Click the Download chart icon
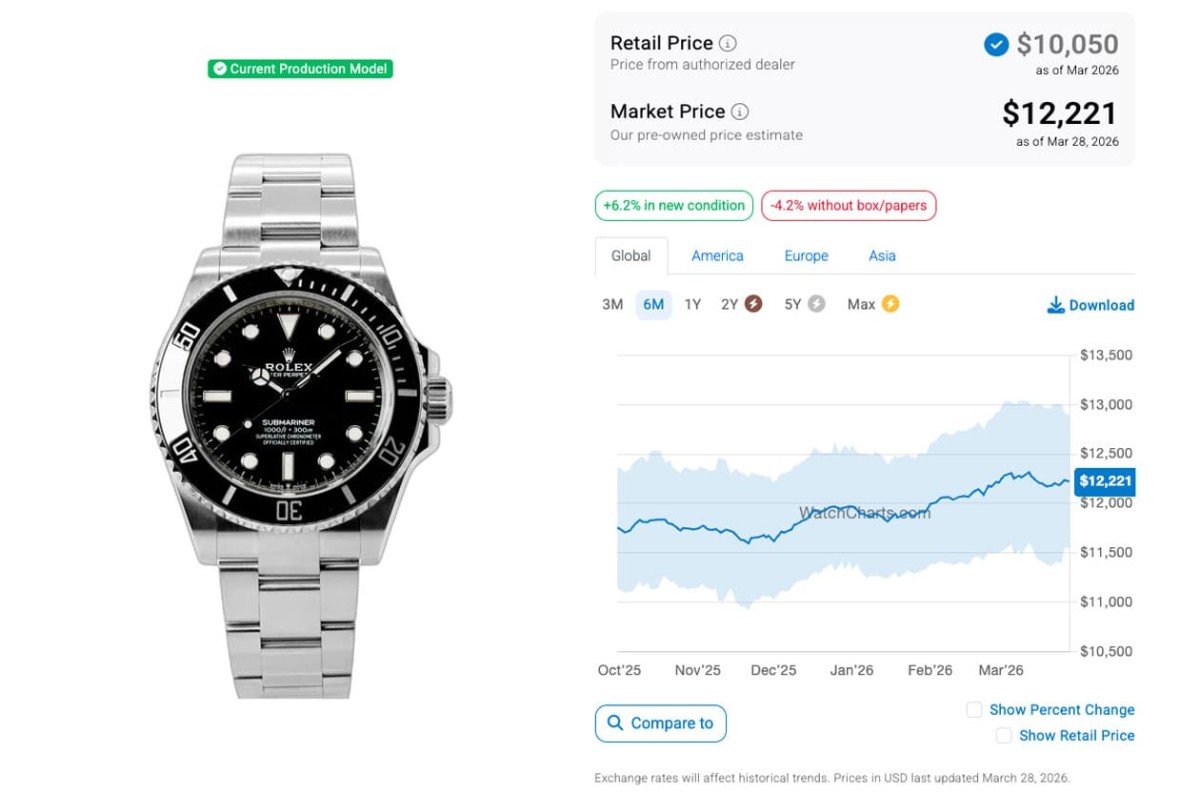The width and height of the screenshot is (1200, 794). [1056, 305]
